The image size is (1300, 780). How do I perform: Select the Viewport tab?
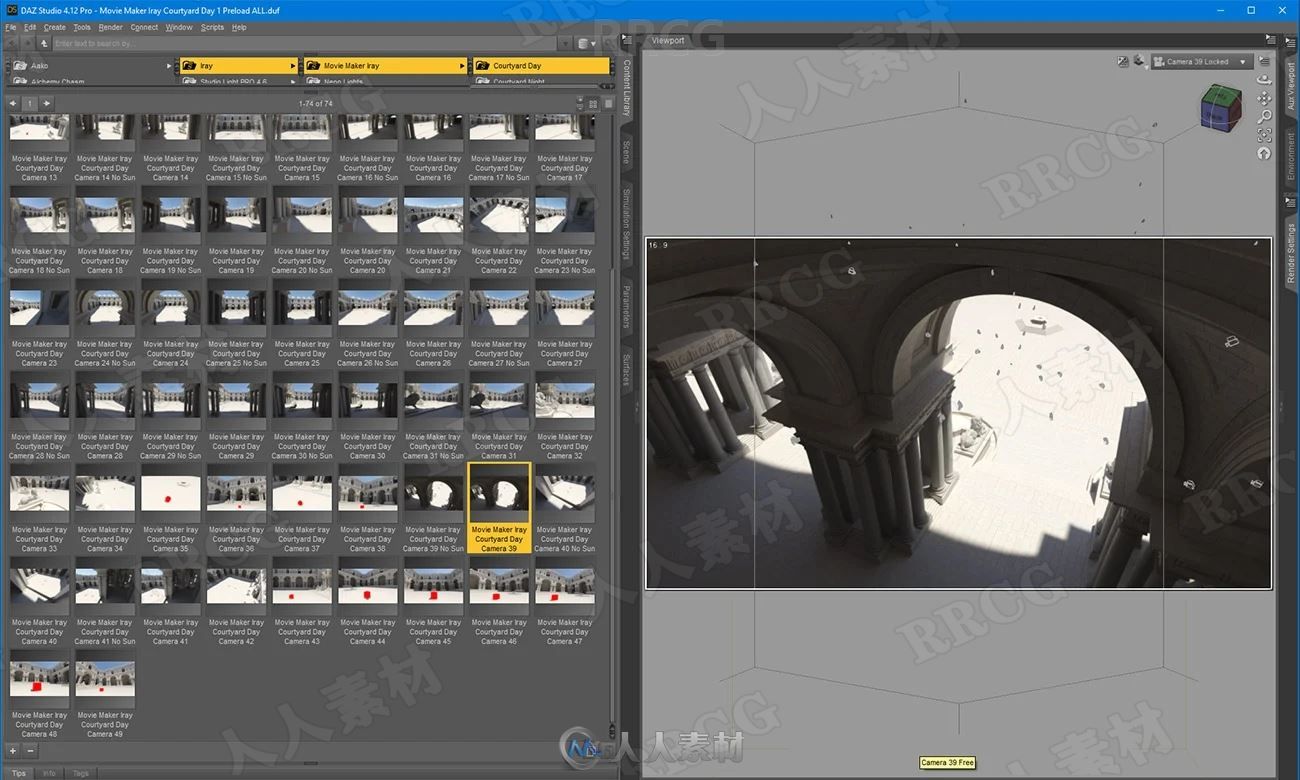668,41
